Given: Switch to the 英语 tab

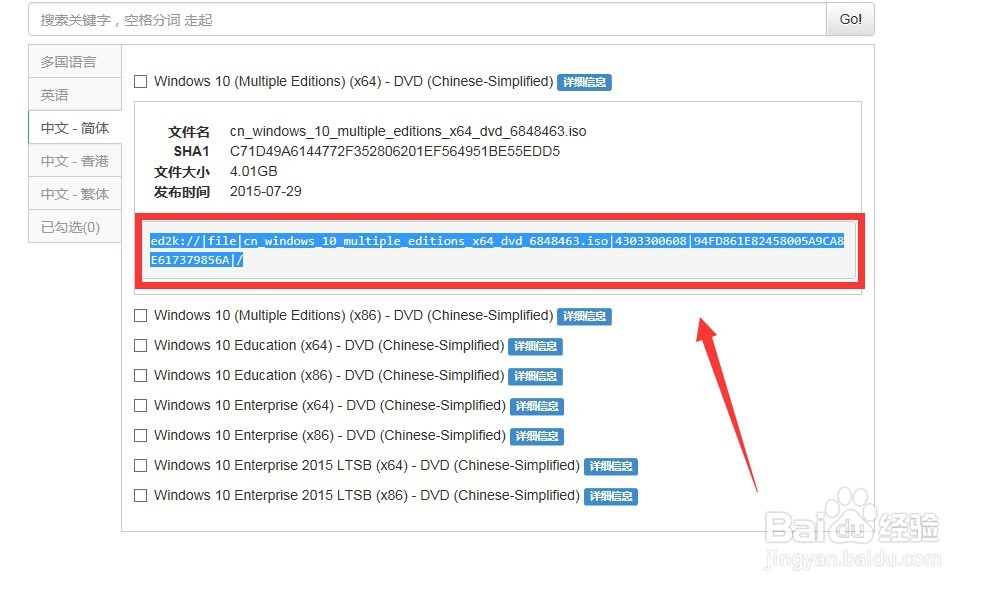Looking at the screenshot, I should [x=75, y=95].
